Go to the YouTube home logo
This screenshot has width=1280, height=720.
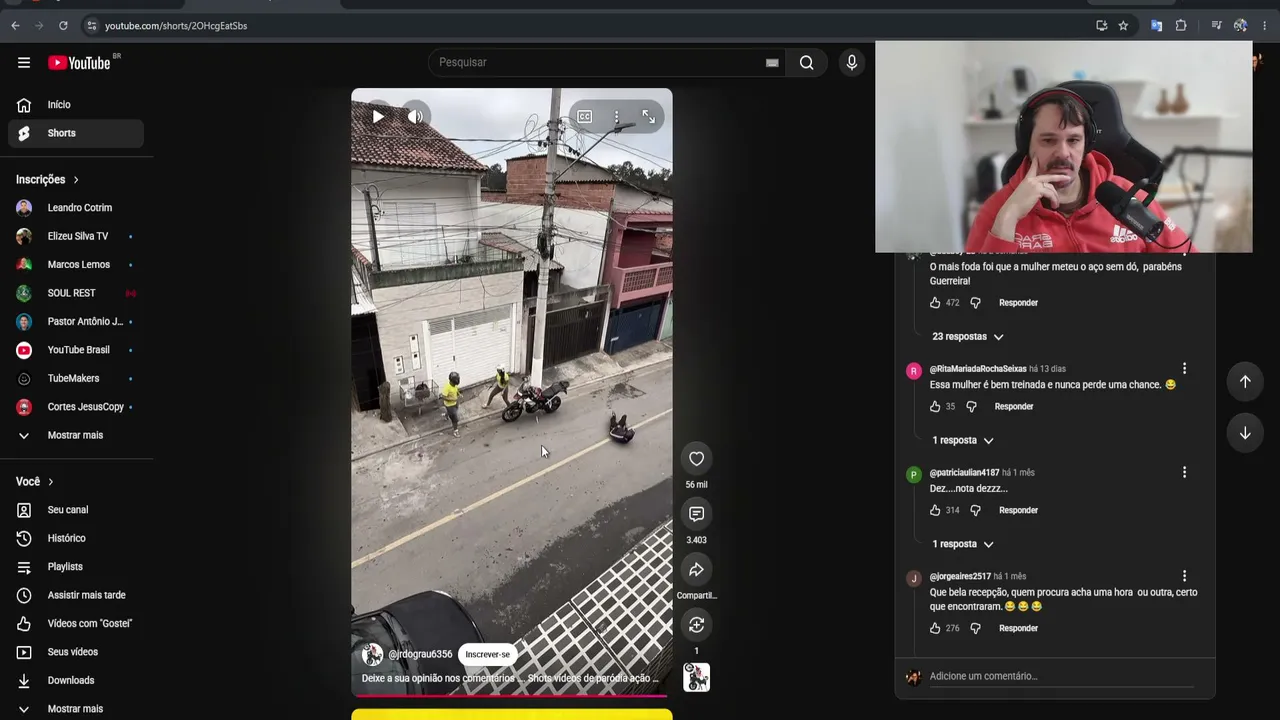79,63
